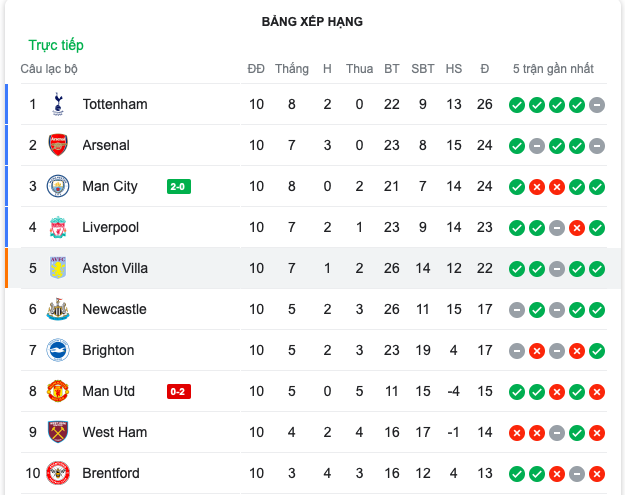Click the West Ham club crest
Viewport: 625px width, 495px height.
(58, 432)
